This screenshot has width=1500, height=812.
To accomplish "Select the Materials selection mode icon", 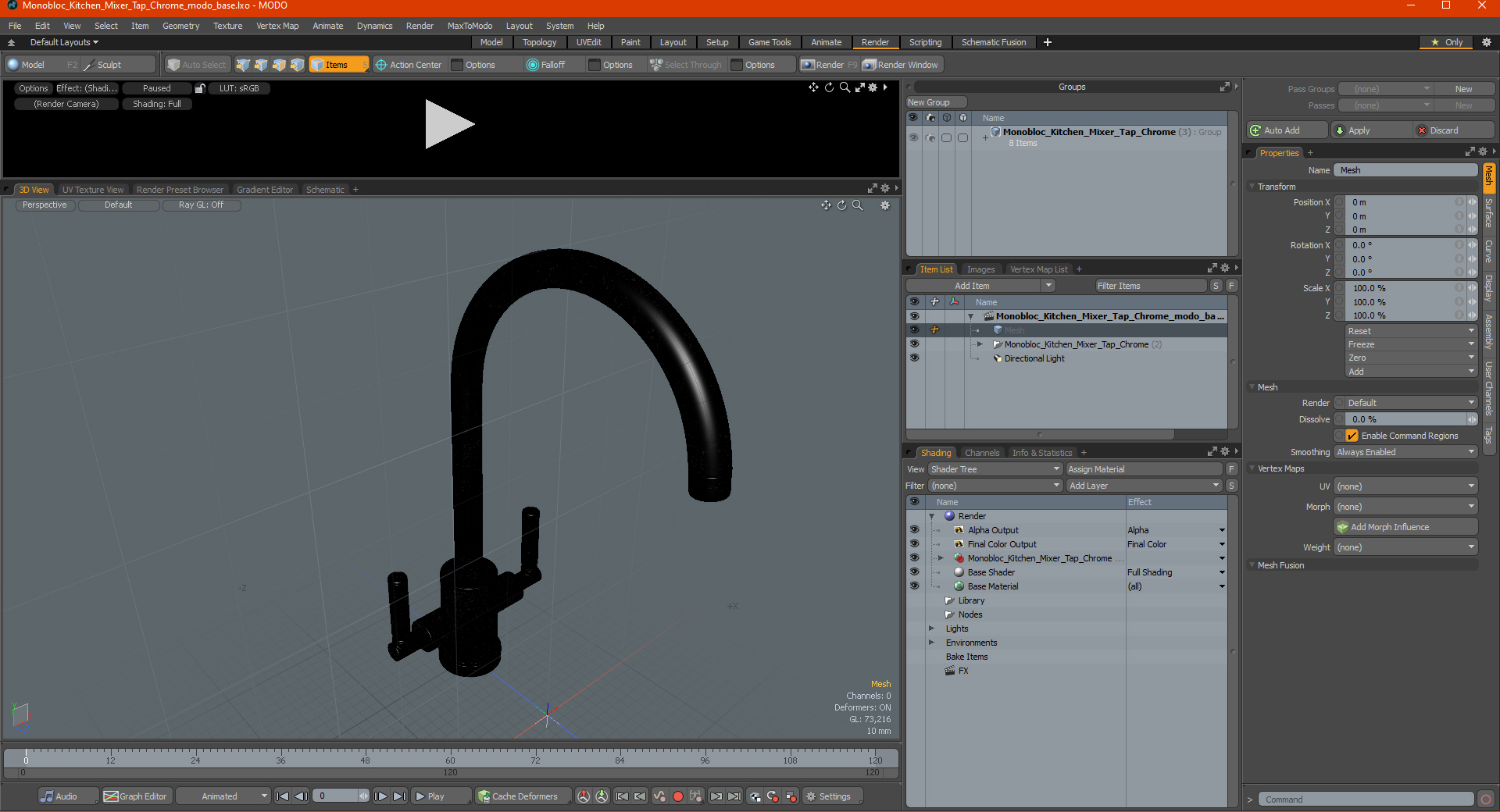I will 297,65.
